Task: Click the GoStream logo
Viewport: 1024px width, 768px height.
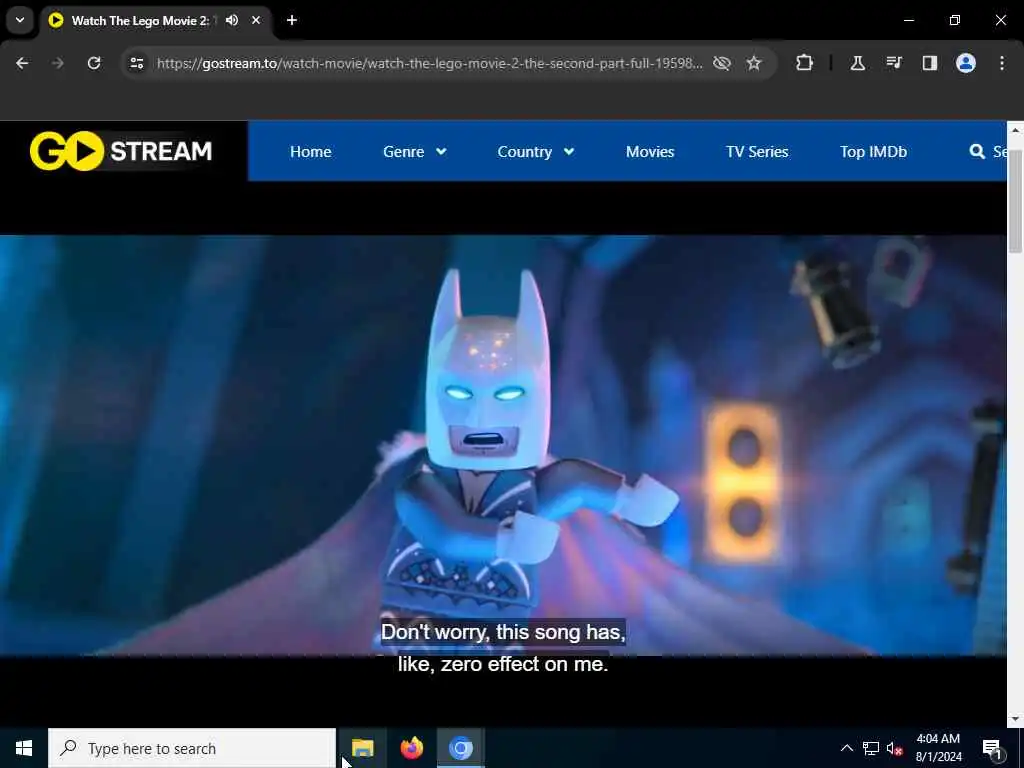Action: [x=121, y=151]
